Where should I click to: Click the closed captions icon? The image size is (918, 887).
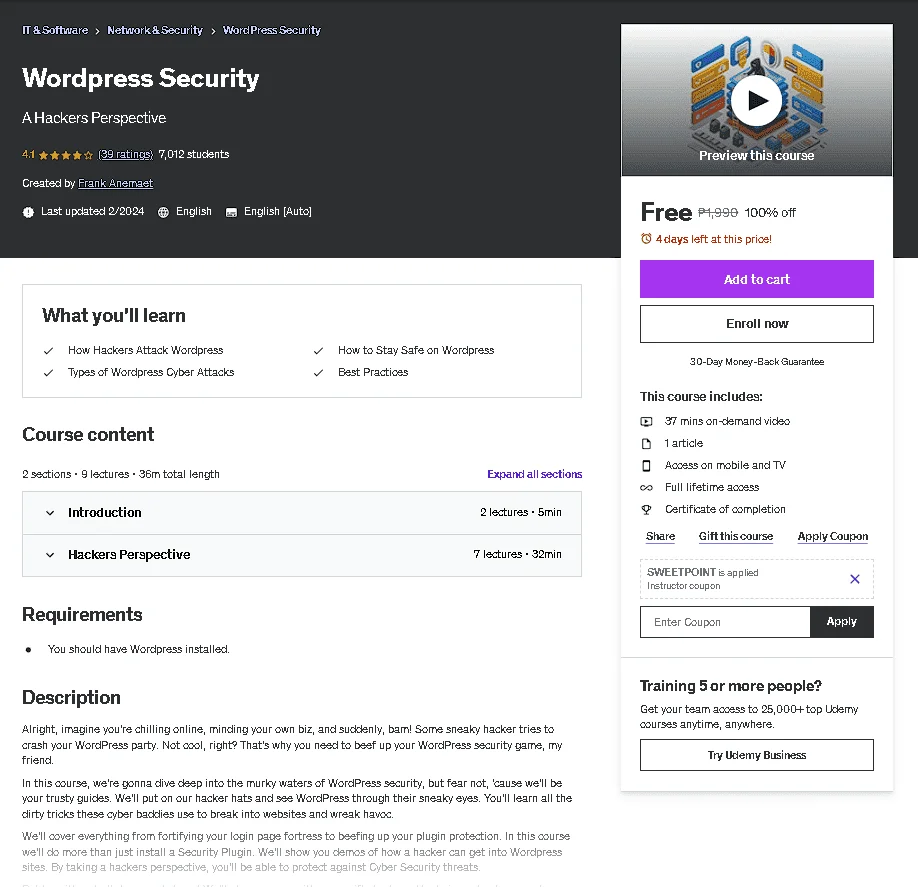point(231,212)
